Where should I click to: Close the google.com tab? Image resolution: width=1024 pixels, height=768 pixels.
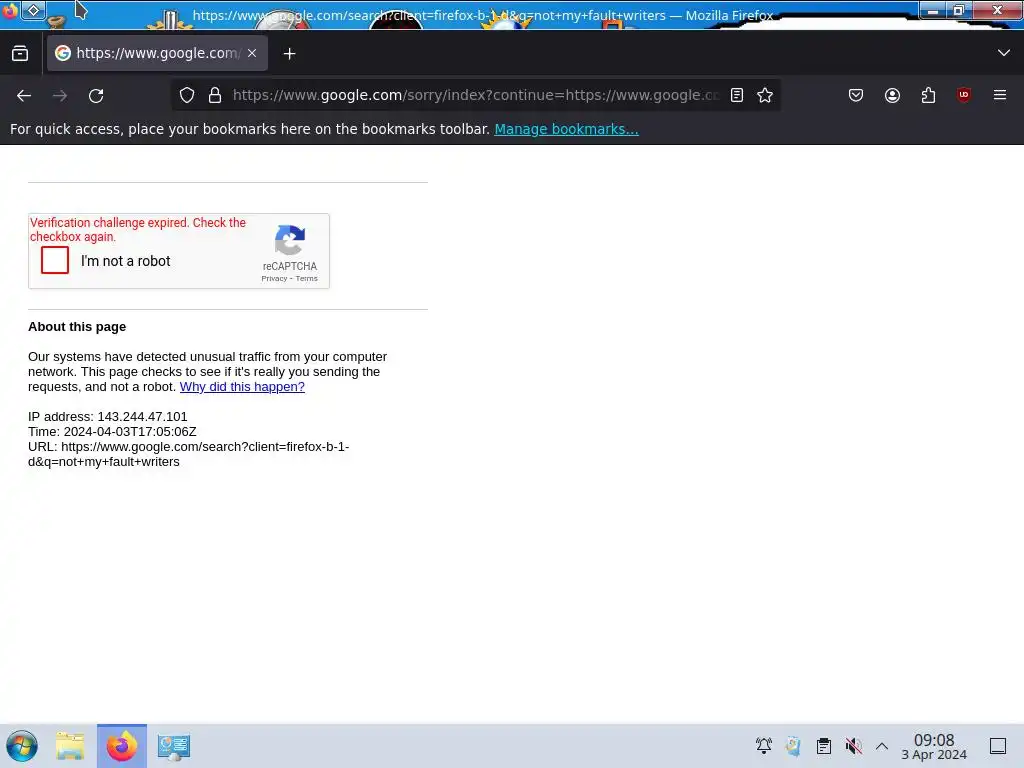pyautogui.click(x=252, y=53)
